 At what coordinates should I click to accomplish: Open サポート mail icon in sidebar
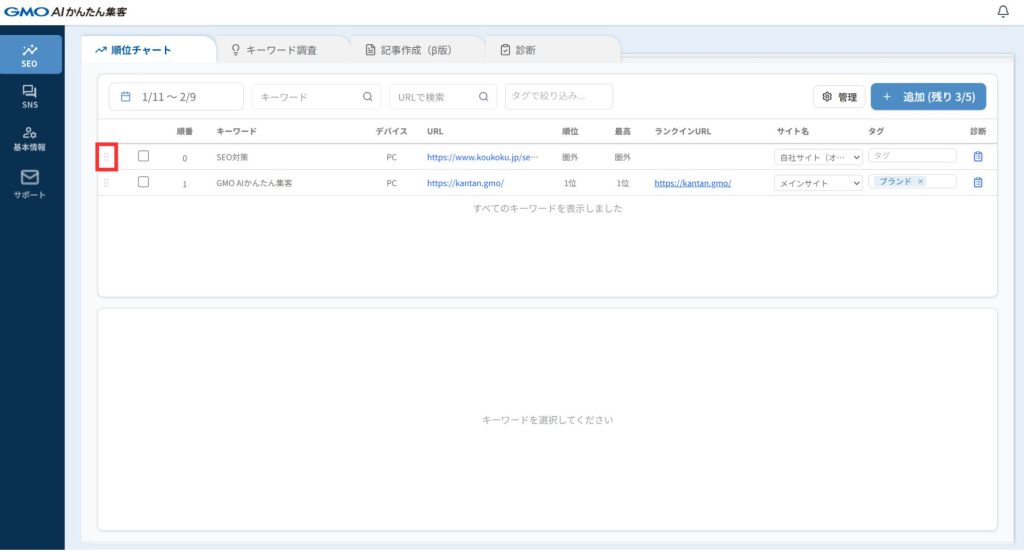click(30, 183)
